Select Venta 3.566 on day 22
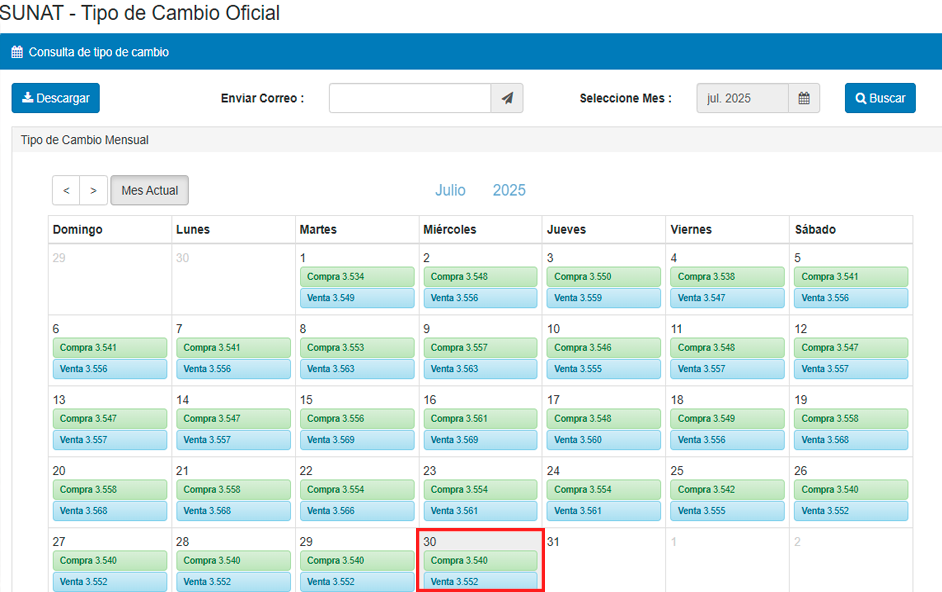This screenshot has width=942, height=592. (357, 510)
